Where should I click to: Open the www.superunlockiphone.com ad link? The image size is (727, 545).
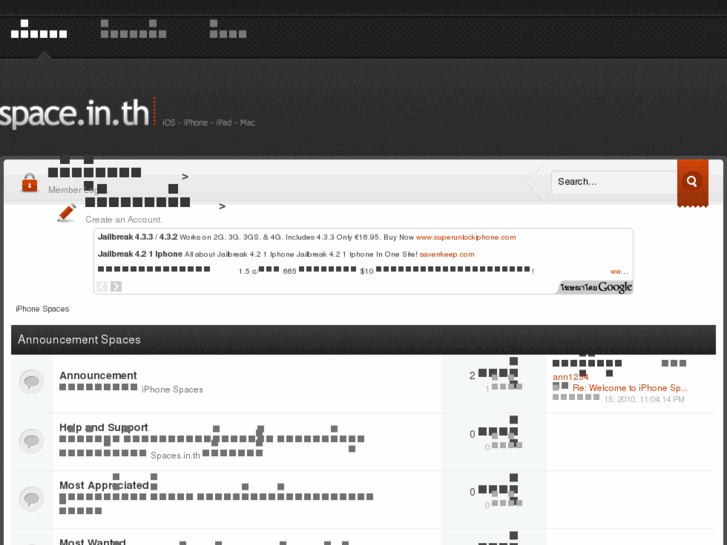pos(466,237)
